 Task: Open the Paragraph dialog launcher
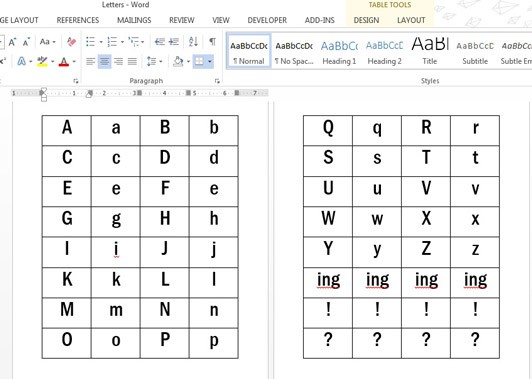point(217,81)
